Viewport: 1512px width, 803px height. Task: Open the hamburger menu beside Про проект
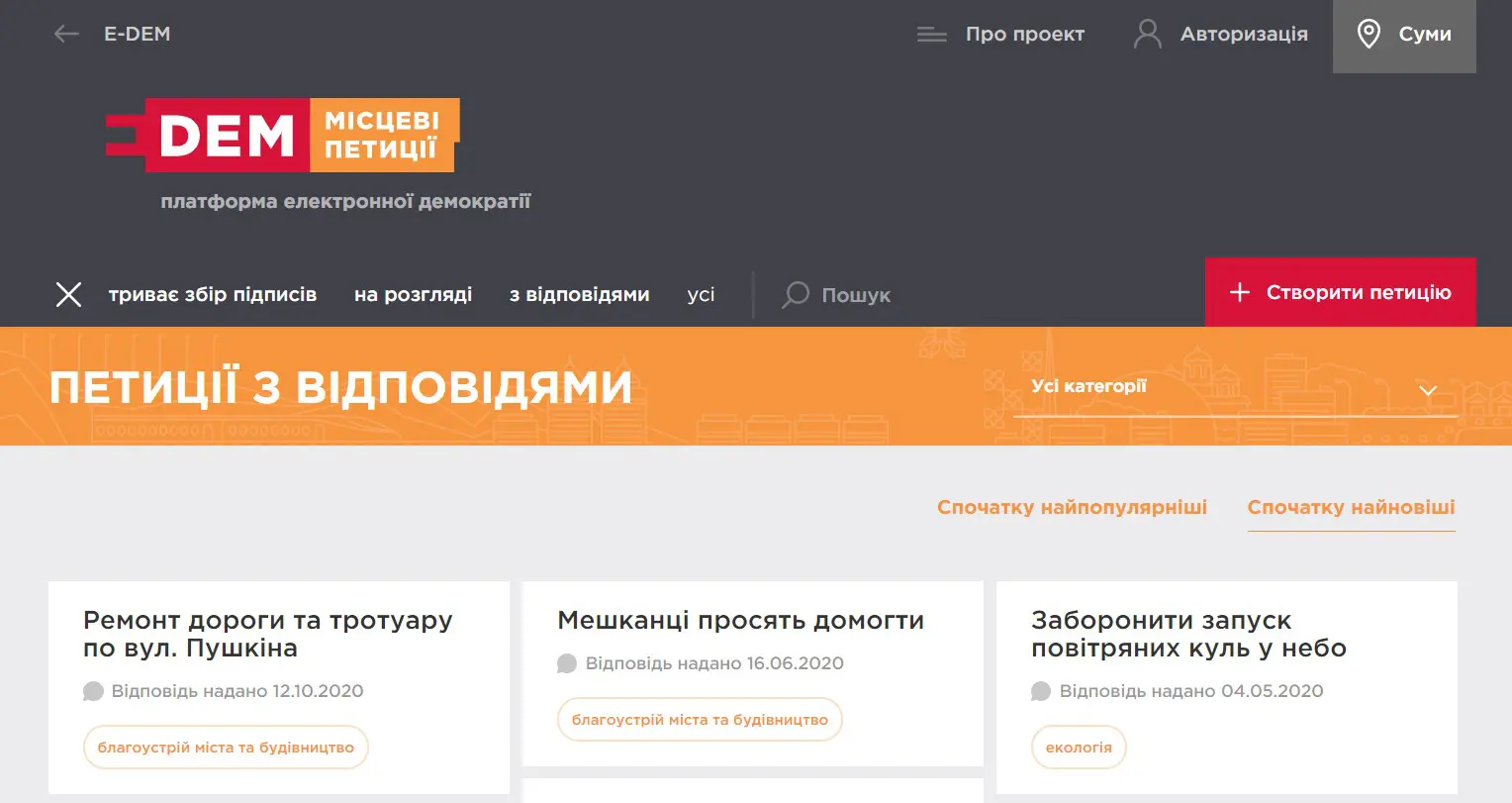tap(931, 33)
